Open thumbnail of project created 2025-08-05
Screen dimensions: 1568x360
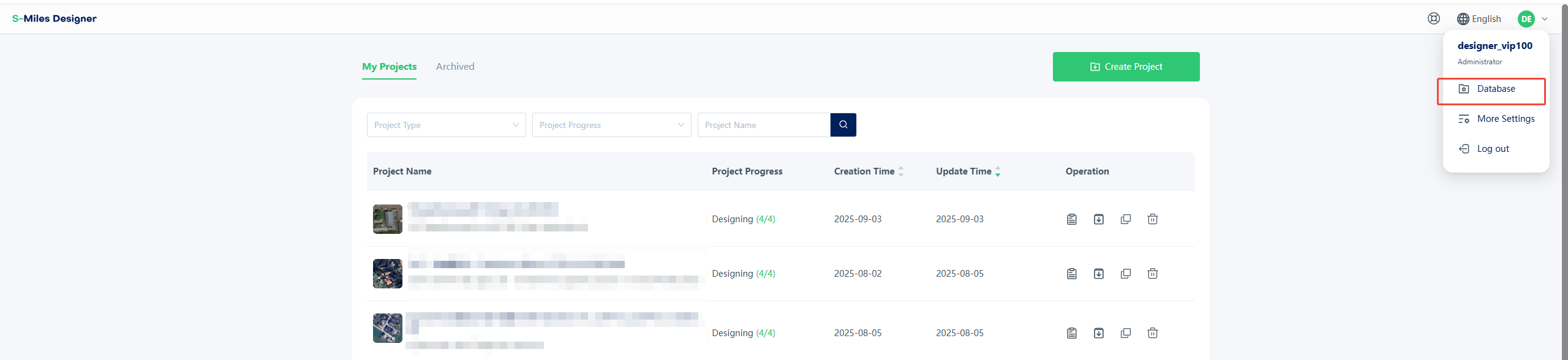388,328
